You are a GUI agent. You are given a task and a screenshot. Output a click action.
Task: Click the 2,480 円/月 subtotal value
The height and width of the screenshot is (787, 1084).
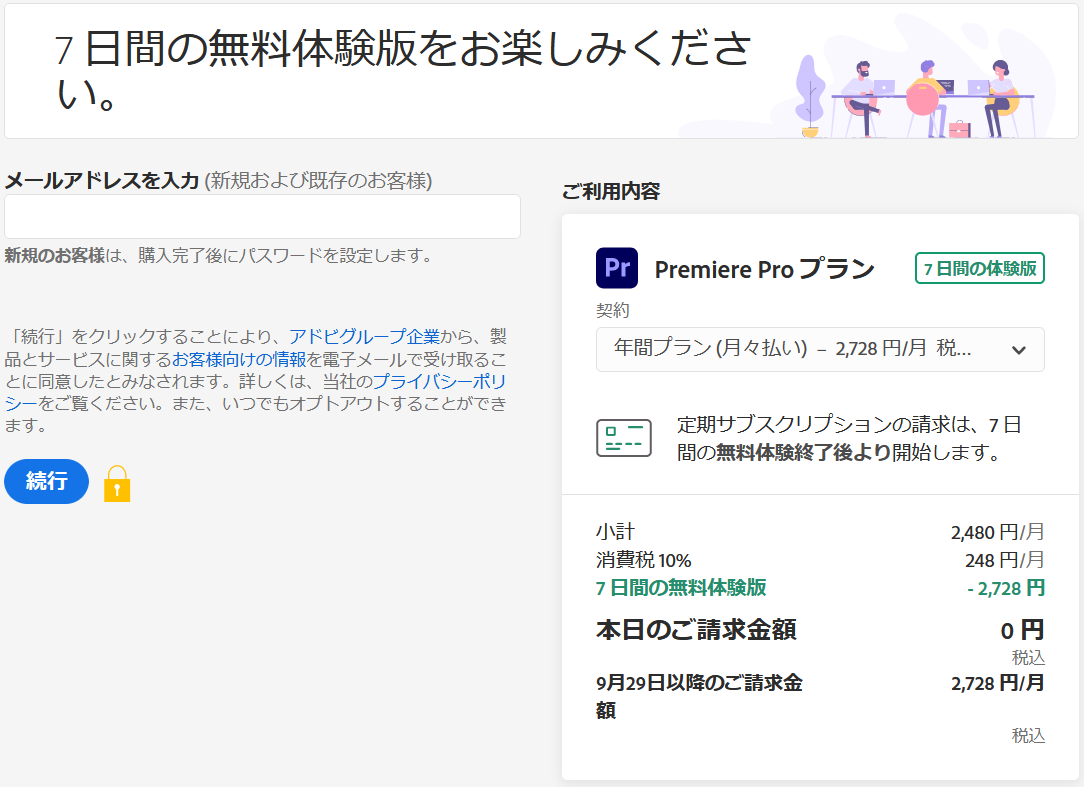[x=998, y=533]
